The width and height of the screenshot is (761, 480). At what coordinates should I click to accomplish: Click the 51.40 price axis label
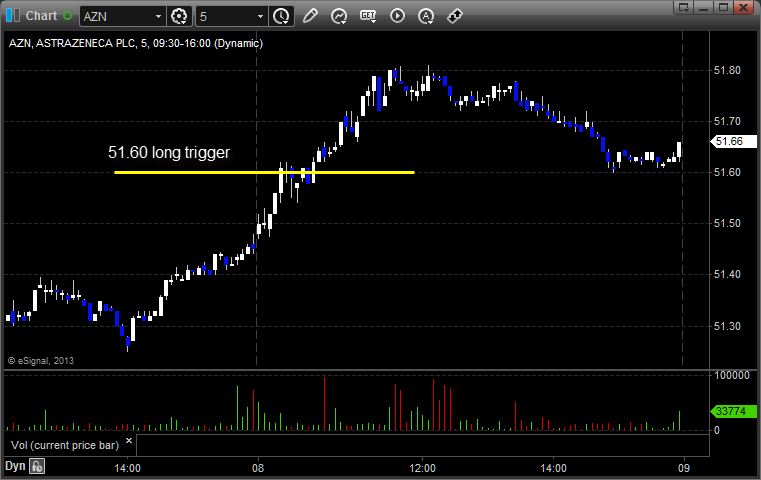[727, 274]
